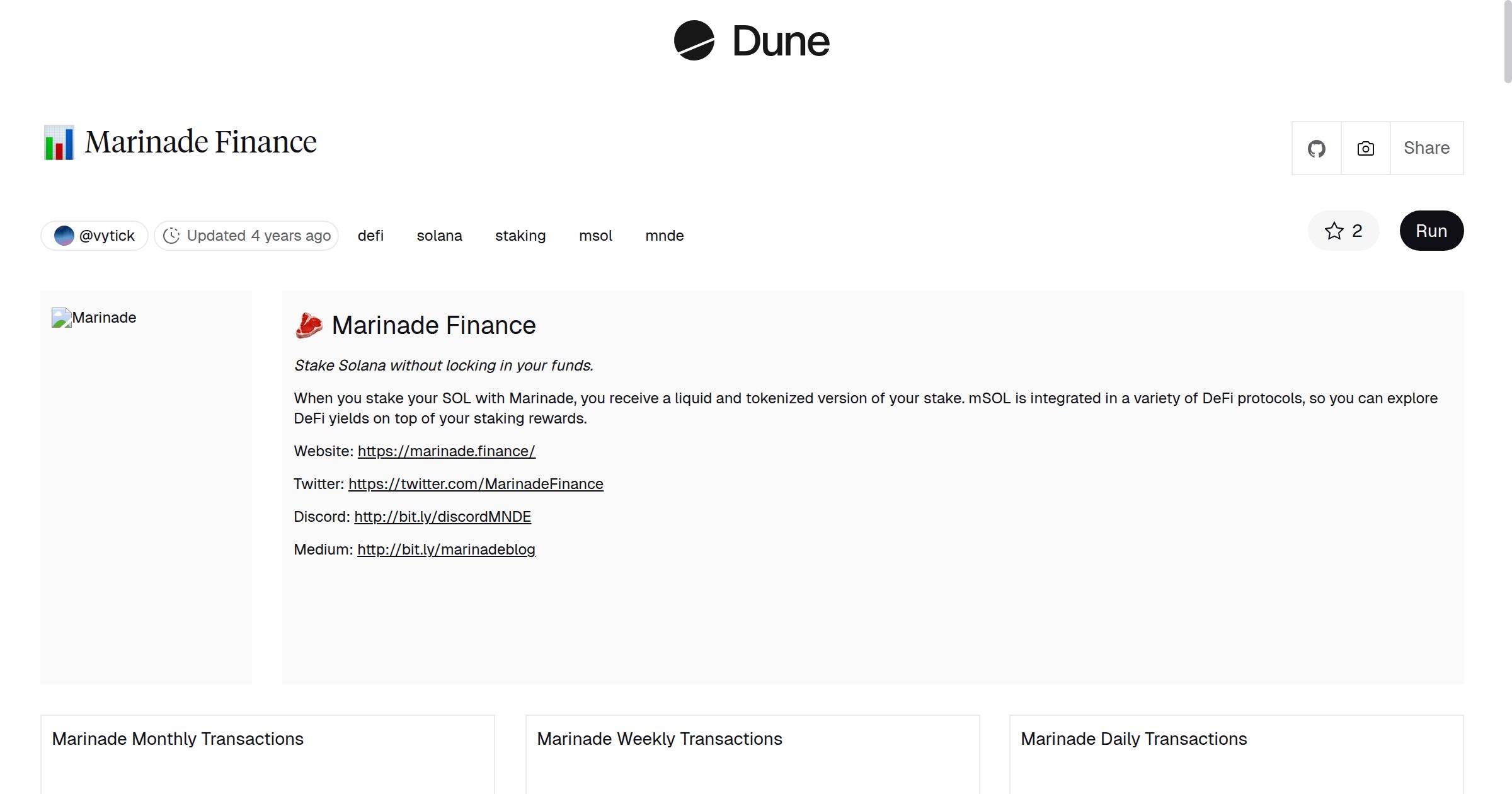
Task: Visit the MarinadeFinance Twitter link
Action: click(475, 484)
